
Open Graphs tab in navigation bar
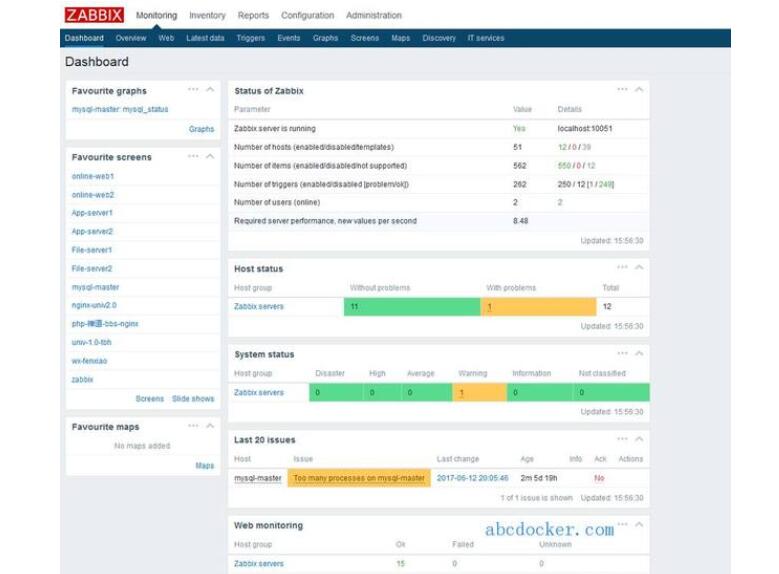325,38
